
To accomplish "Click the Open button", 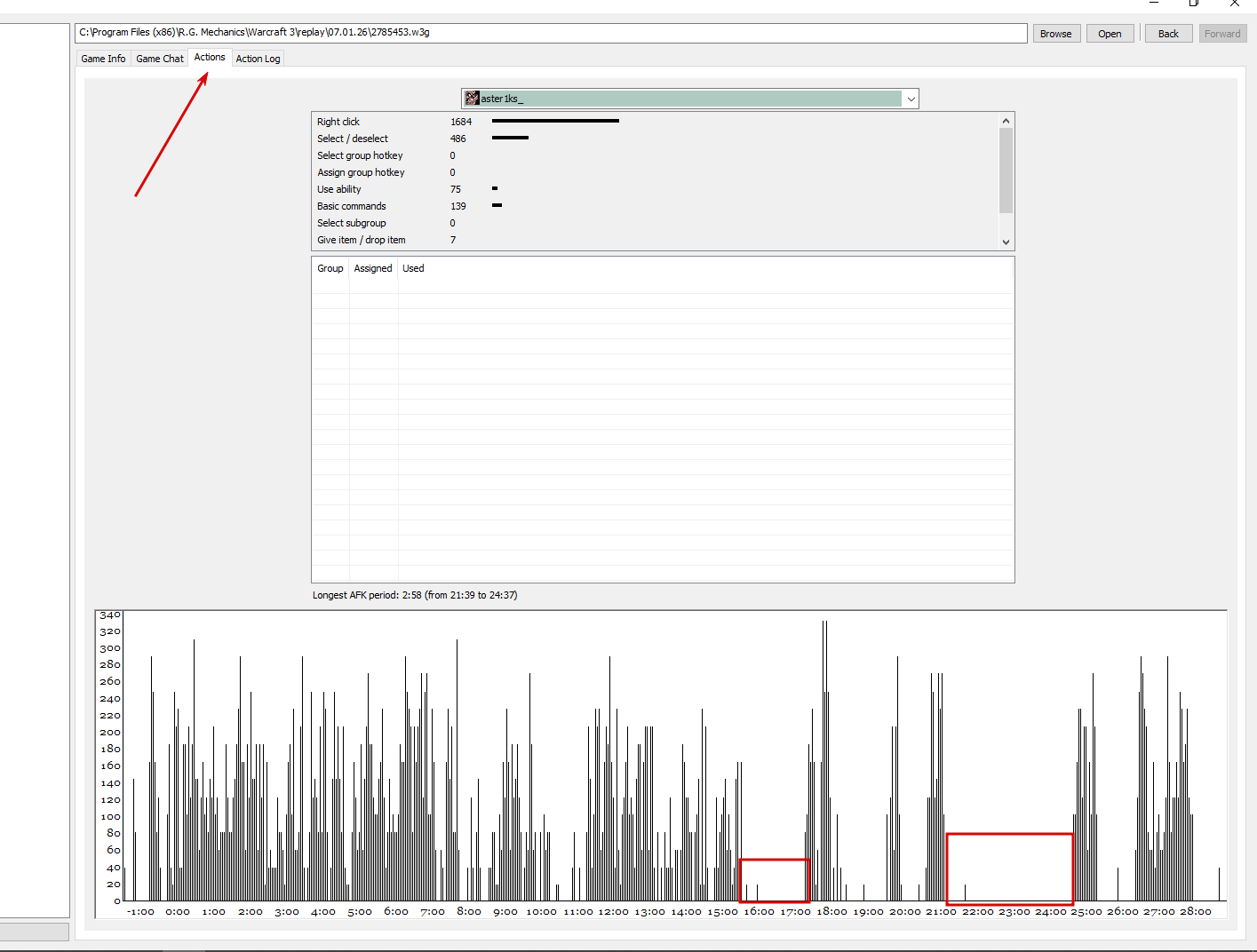I will tap(1110, 34).
